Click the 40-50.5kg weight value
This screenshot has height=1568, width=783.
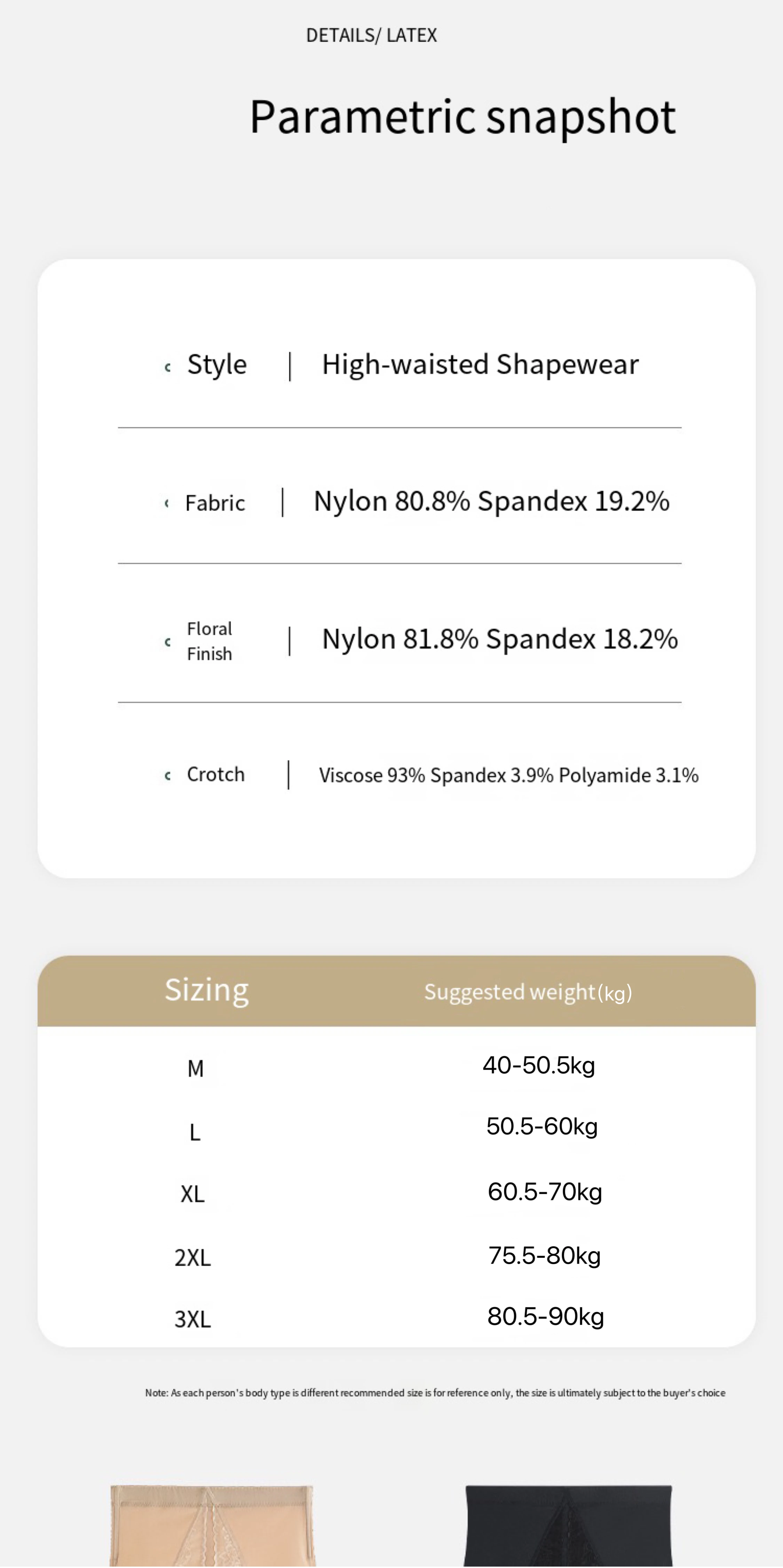539,1066
